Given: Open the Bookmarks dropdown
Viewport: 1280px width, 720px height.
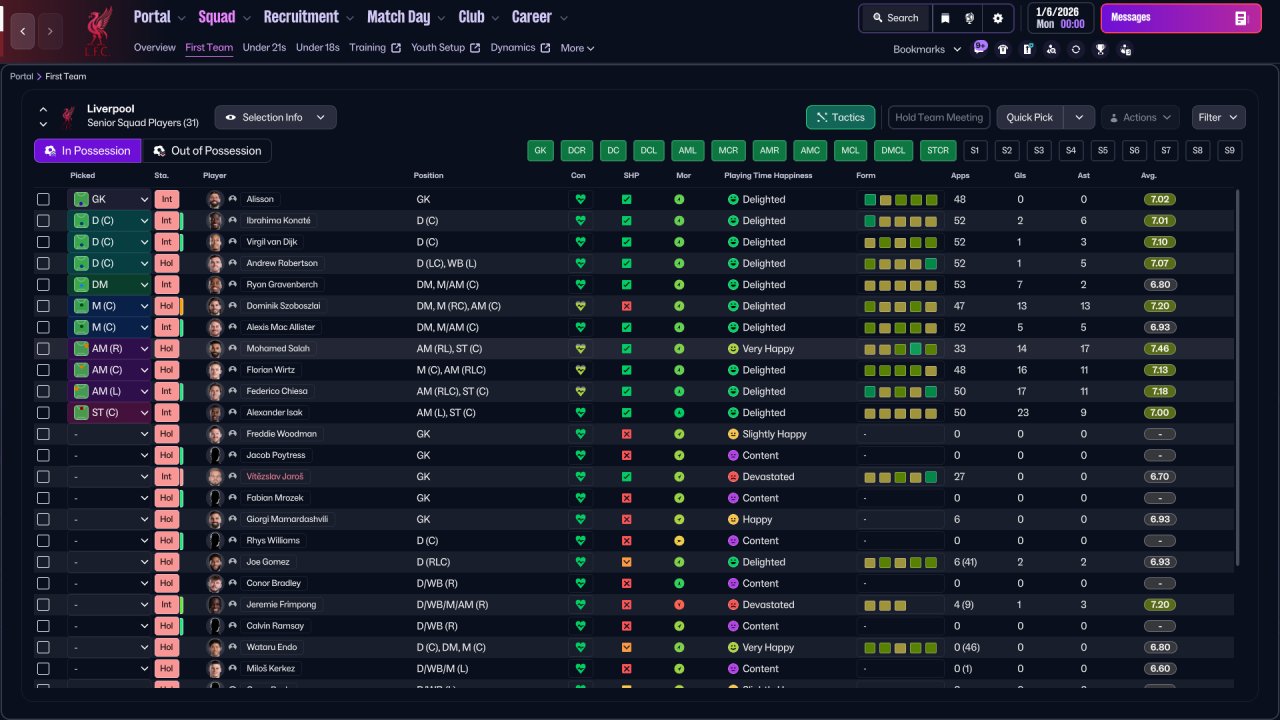Looking at the screenshot, I should [927, 49].
